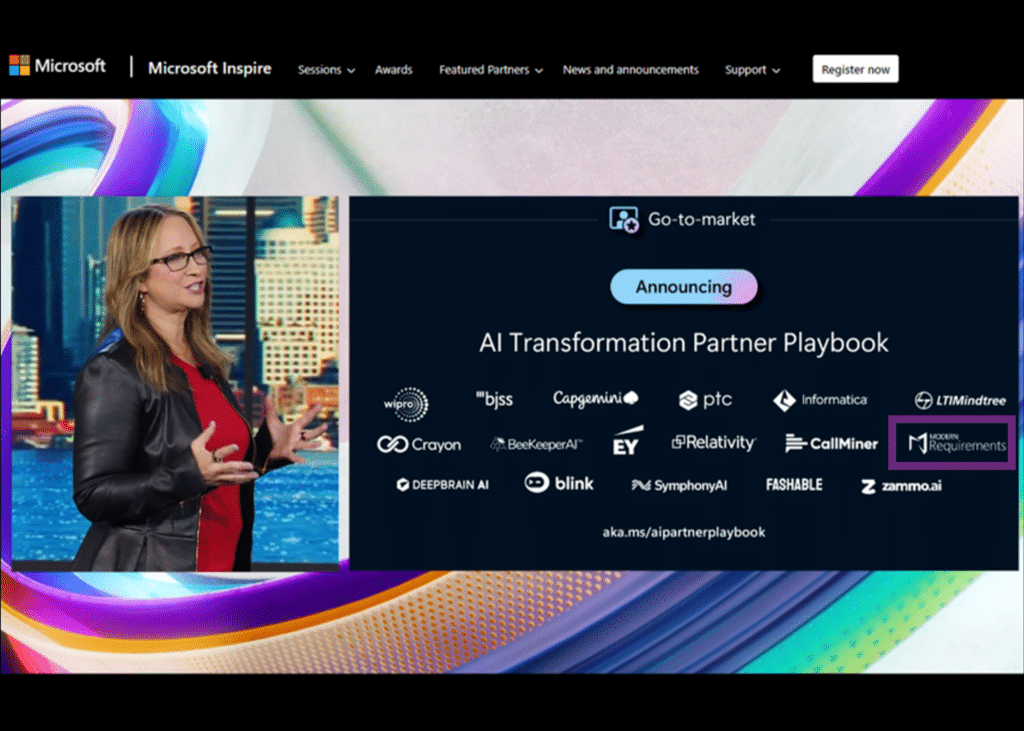1024x731 pixels.
Task: Click the DEEPBRAIN AI logo
Action: point(442,485)
